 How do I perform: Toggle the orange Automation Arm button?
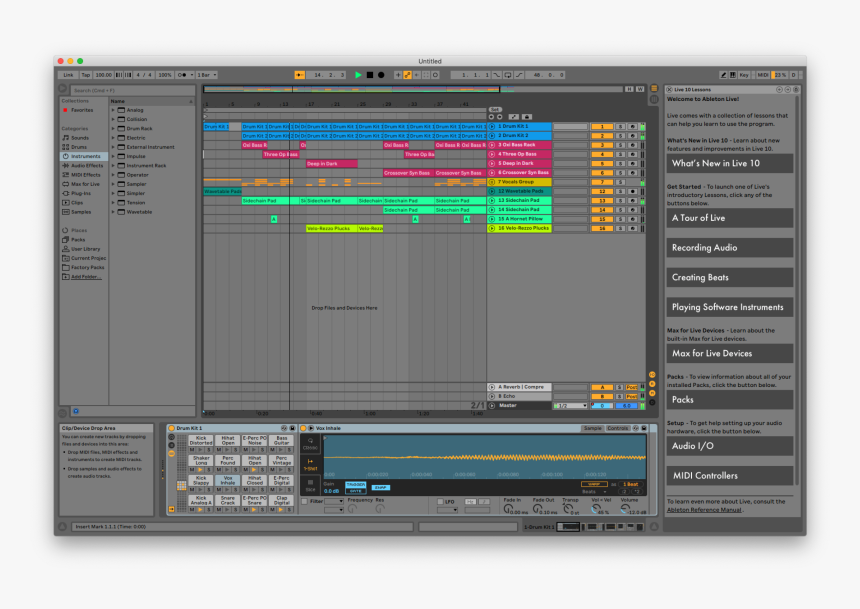pos(408,75)
